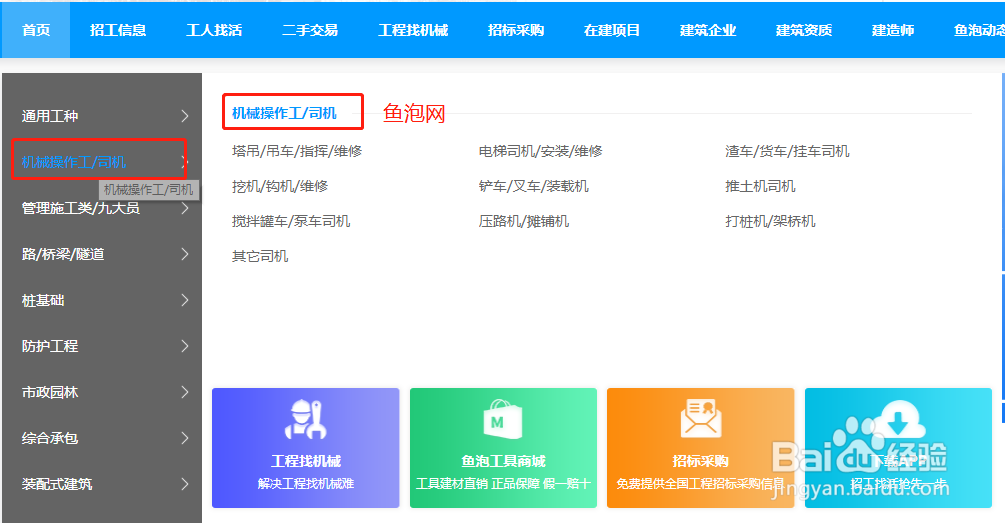Select 综合承包 category in sidebar
1005x523 pixels.
coord(50,438)
